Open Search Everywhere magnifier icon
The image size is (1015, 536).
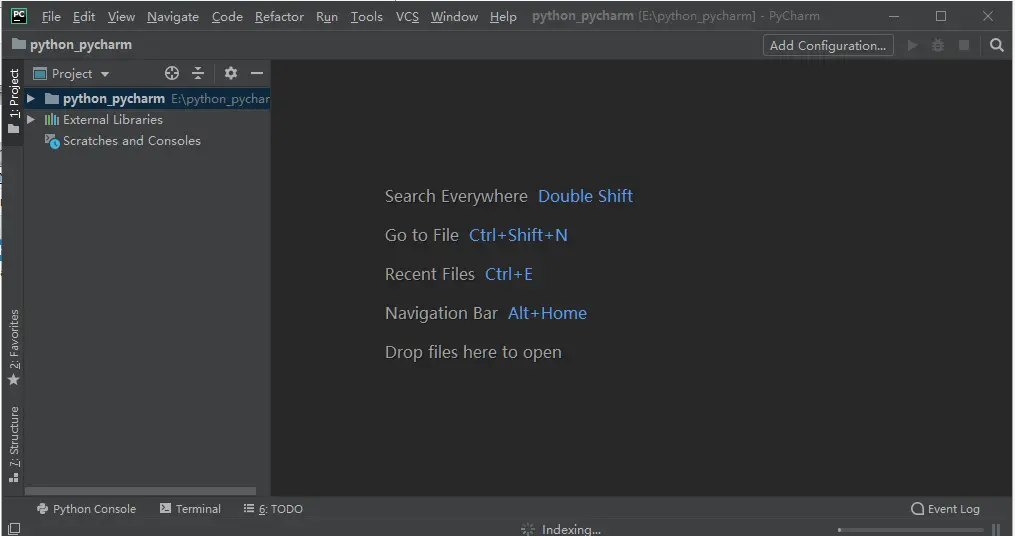997,45
